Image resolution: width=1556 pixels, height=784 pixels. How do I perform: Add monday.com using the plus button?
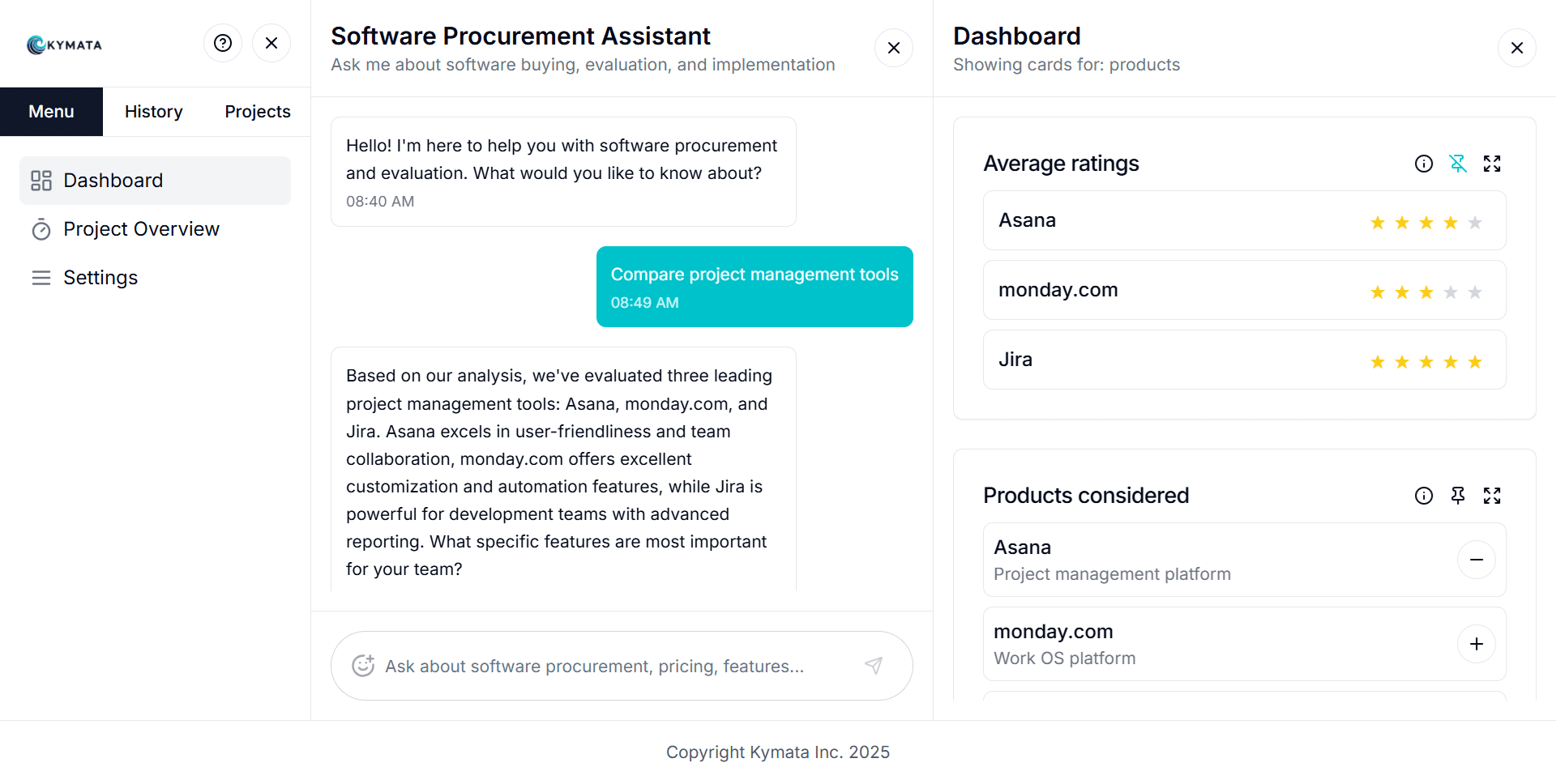click(x=1477, y=644)
